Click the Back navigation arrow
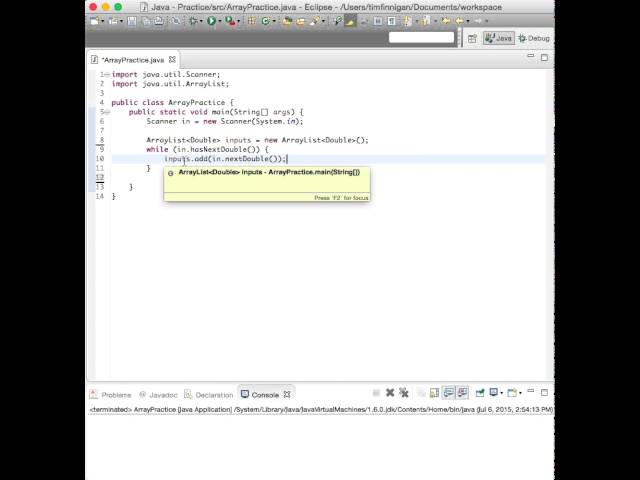Screen dimensions: 640x480 tap(459, 21)
